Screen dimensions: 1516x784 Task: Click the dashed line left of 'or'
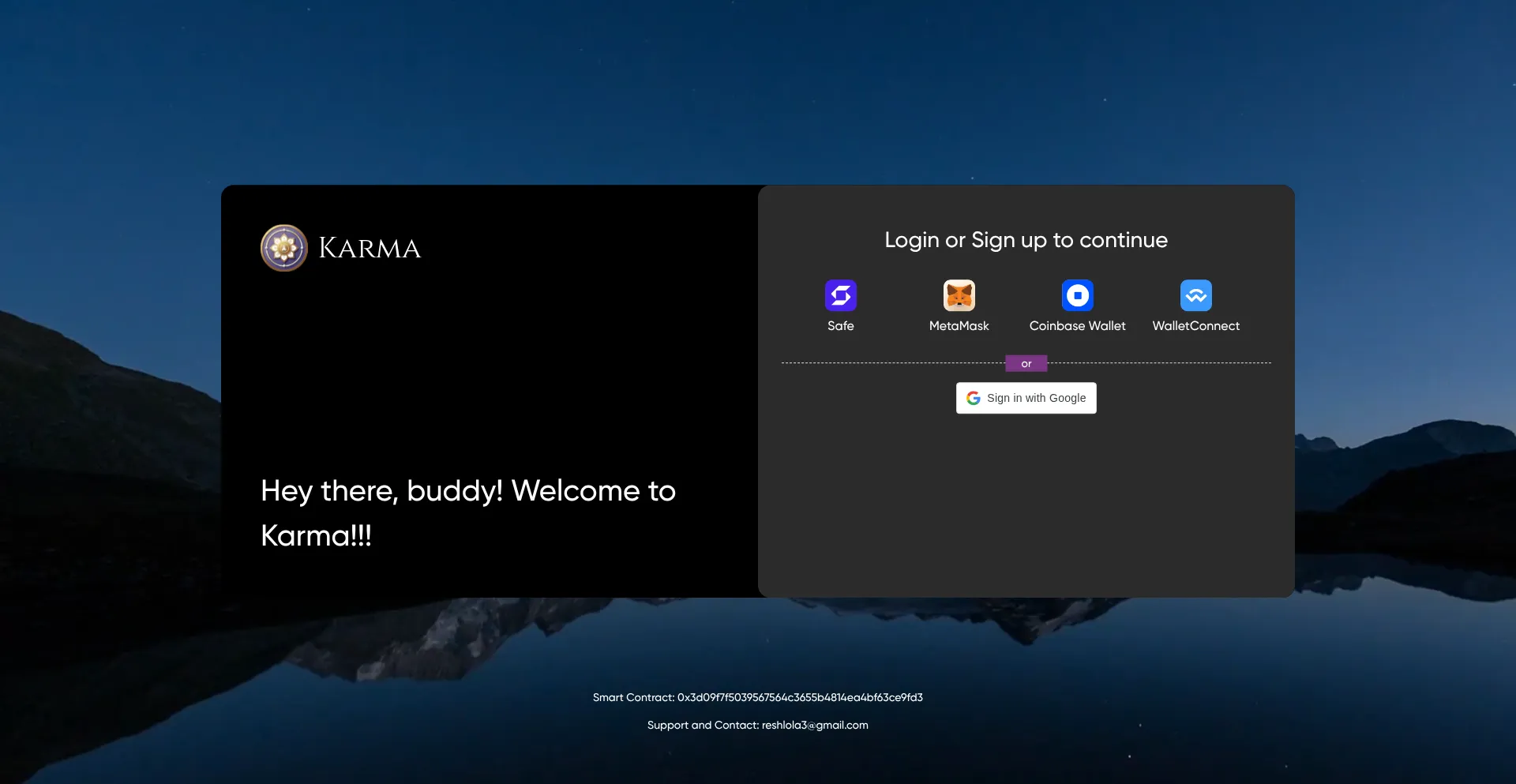pyautogui.click(x=892, y=363)
